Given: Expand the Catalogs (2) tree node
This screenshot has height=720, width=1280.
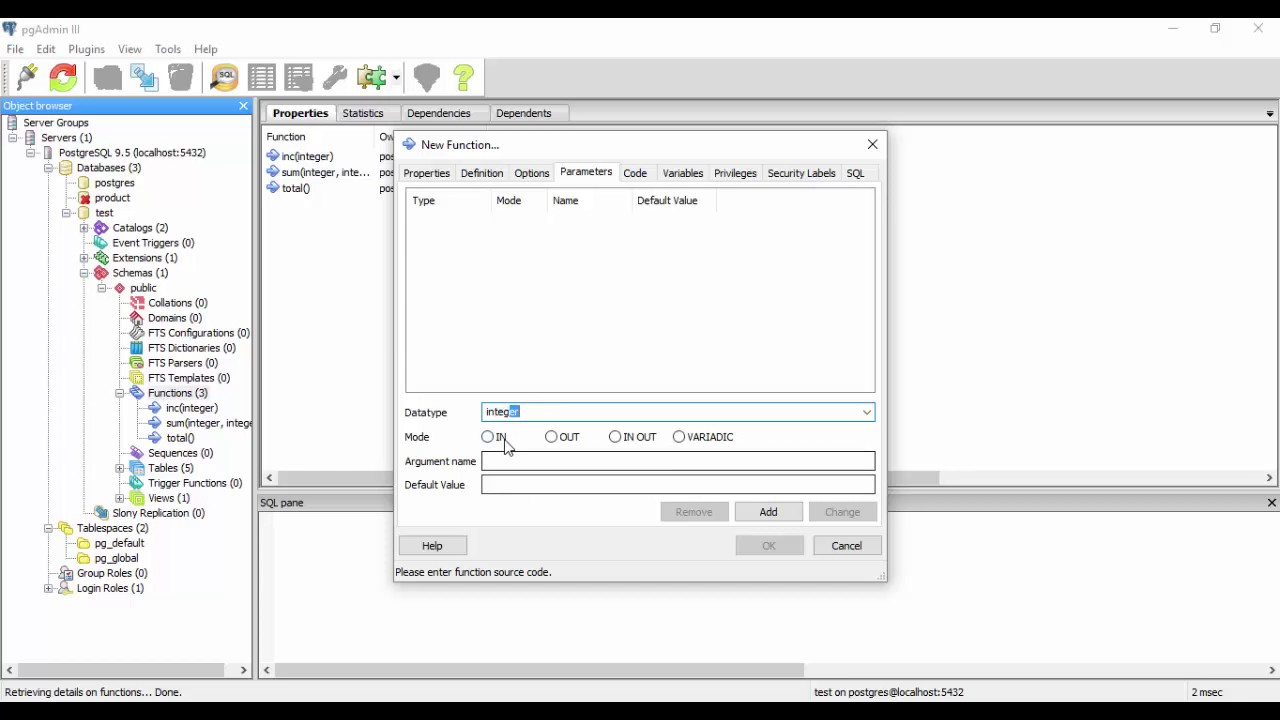Looking at the screenshot, I should click(x=84, y=228).
